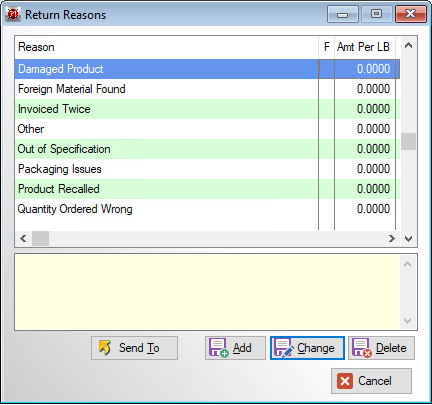Screen dimensions: 432x405
Task: Click the red X Cancel icon
Action: pos(345,381)
